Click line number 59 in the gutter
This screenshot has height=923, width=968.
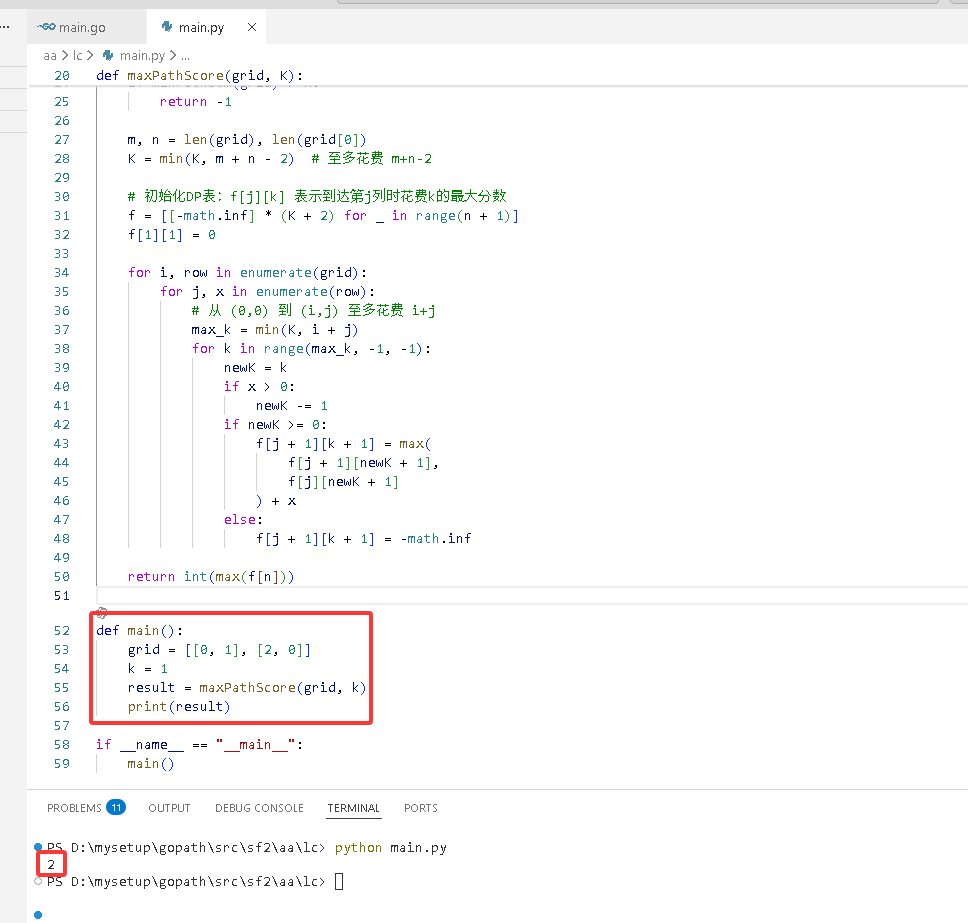click(62, 764)
